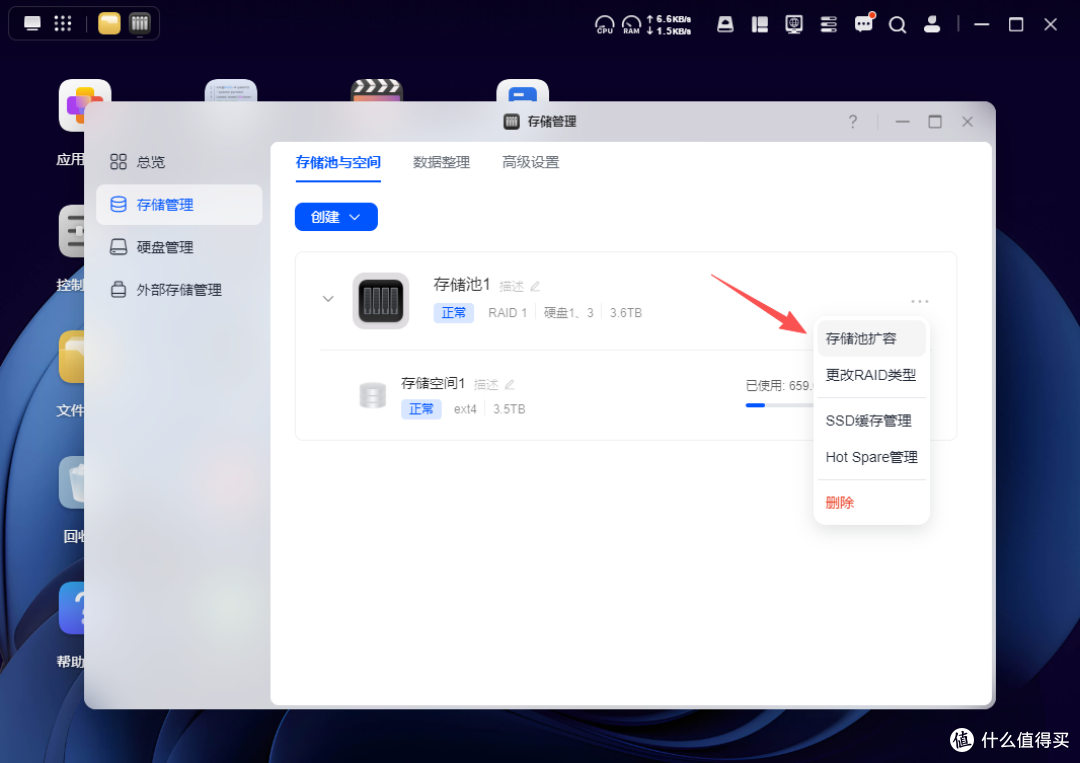Click the RAID 1 label of 存储池1
This screenshot has width=1080, height=763.
(x=508, y=313)
